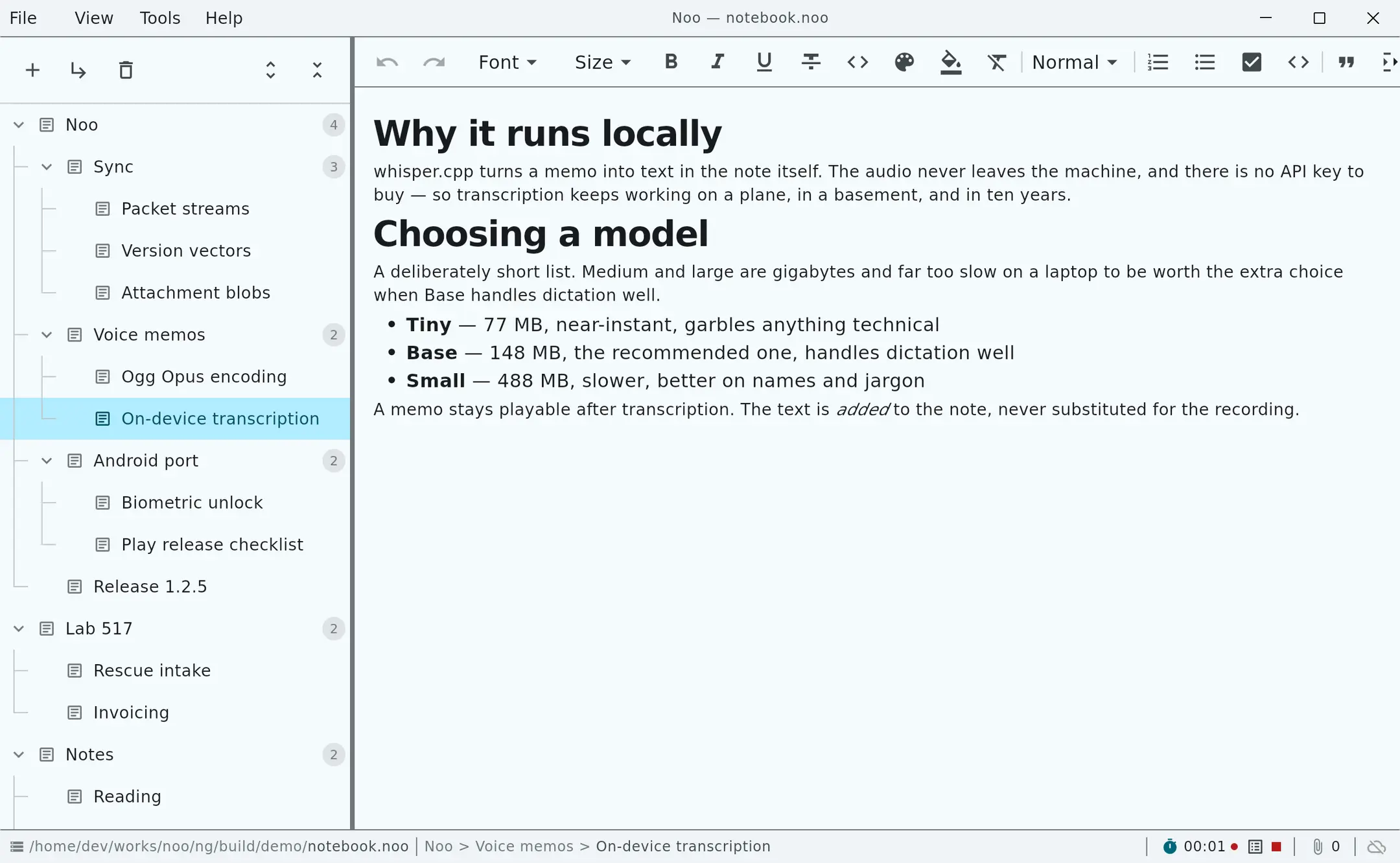Open the highlight fill color tool
The image size is (1400, 863).
(x=951, y=62)
